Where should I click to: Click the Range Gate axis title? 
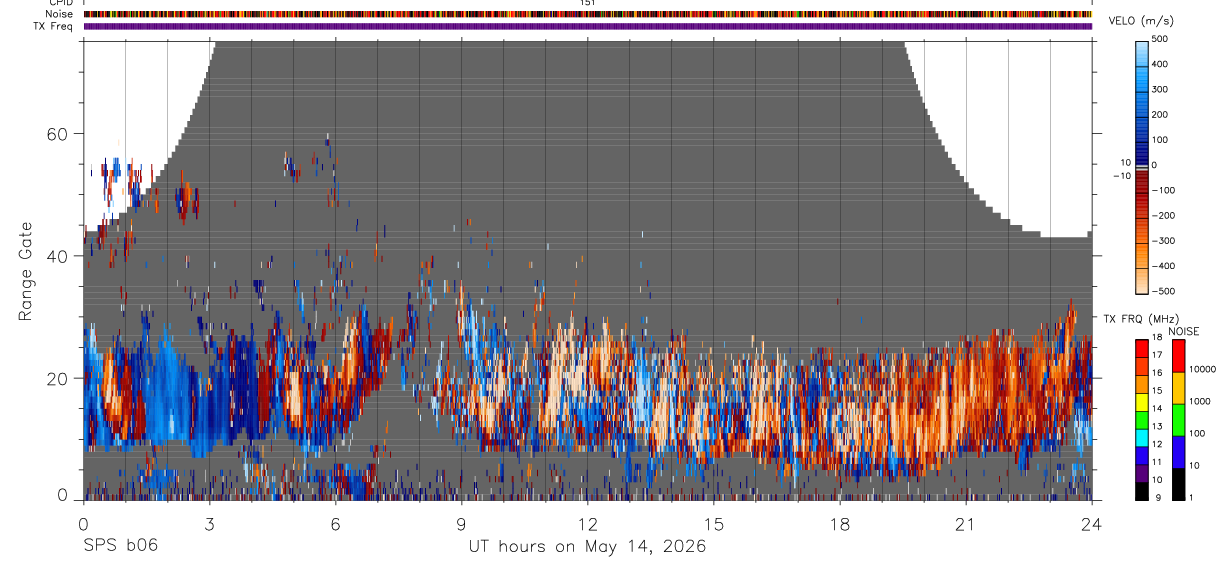pos(26,272)
